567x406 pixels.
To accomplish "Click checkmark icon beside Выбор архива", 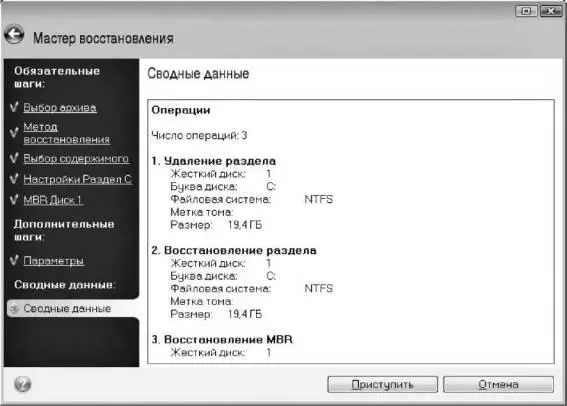I will [x=14, y=107].
